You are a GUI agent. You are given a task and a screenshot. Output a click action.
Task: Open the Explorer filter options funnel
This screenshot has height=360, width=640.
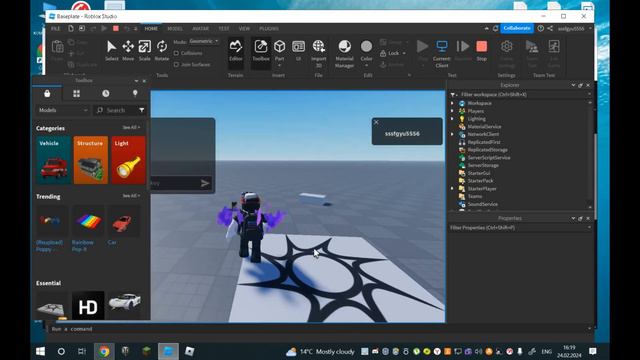pos(453,95)
